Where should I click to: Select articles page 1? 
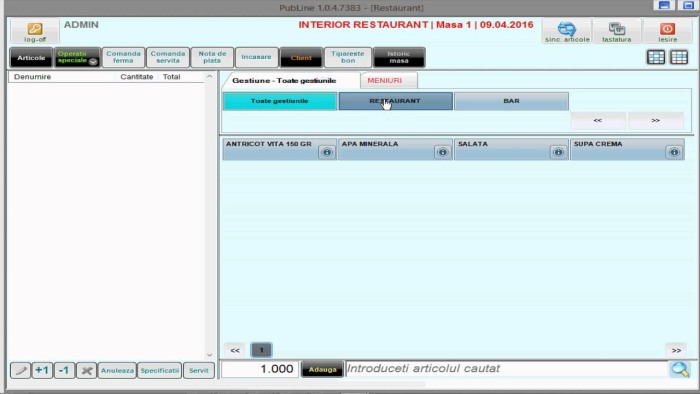point(261,350)
